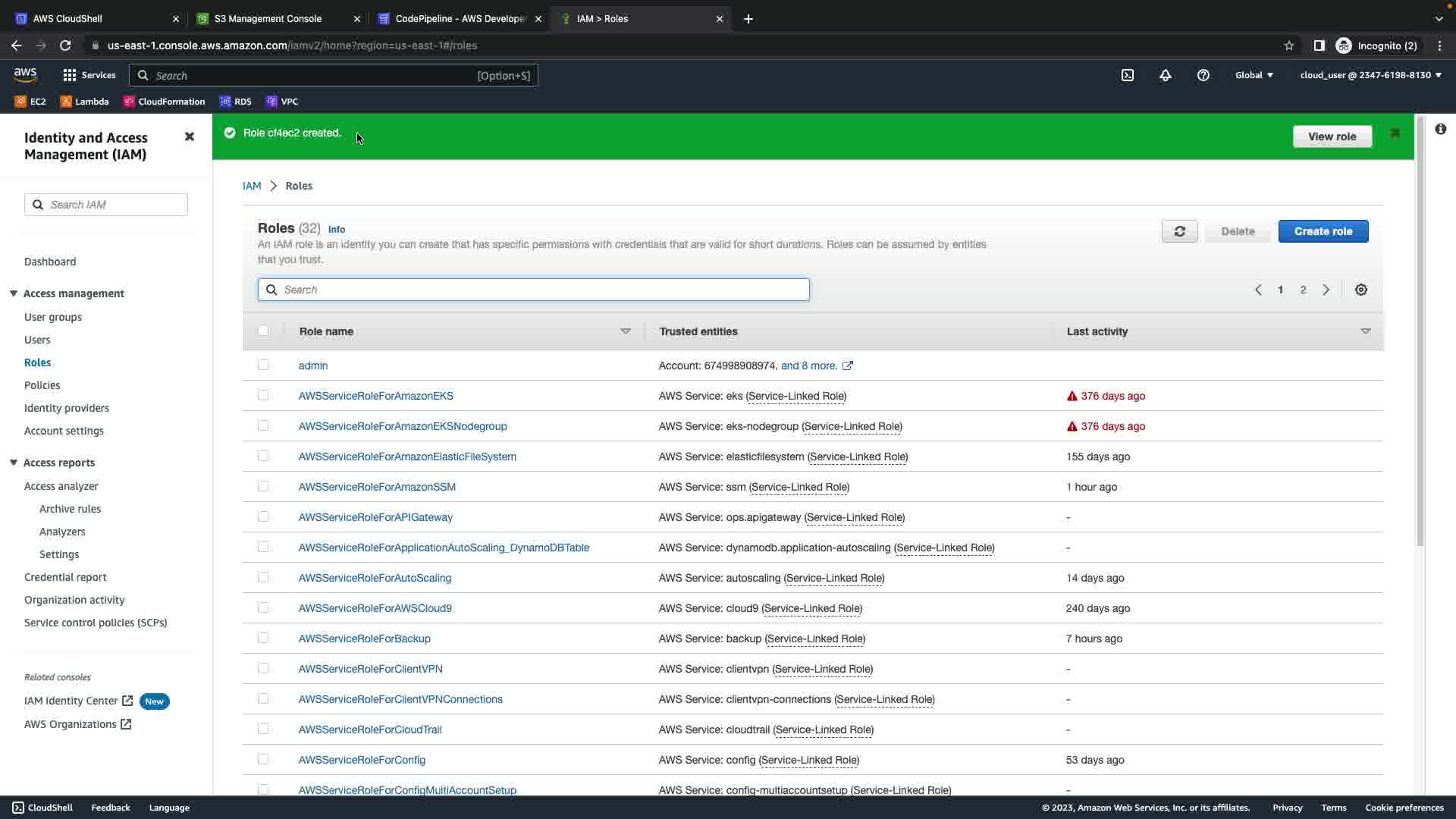Click the Create role button
Image resolution: width=1456 pixels, height=819 pixels.
pos(1323,231)
